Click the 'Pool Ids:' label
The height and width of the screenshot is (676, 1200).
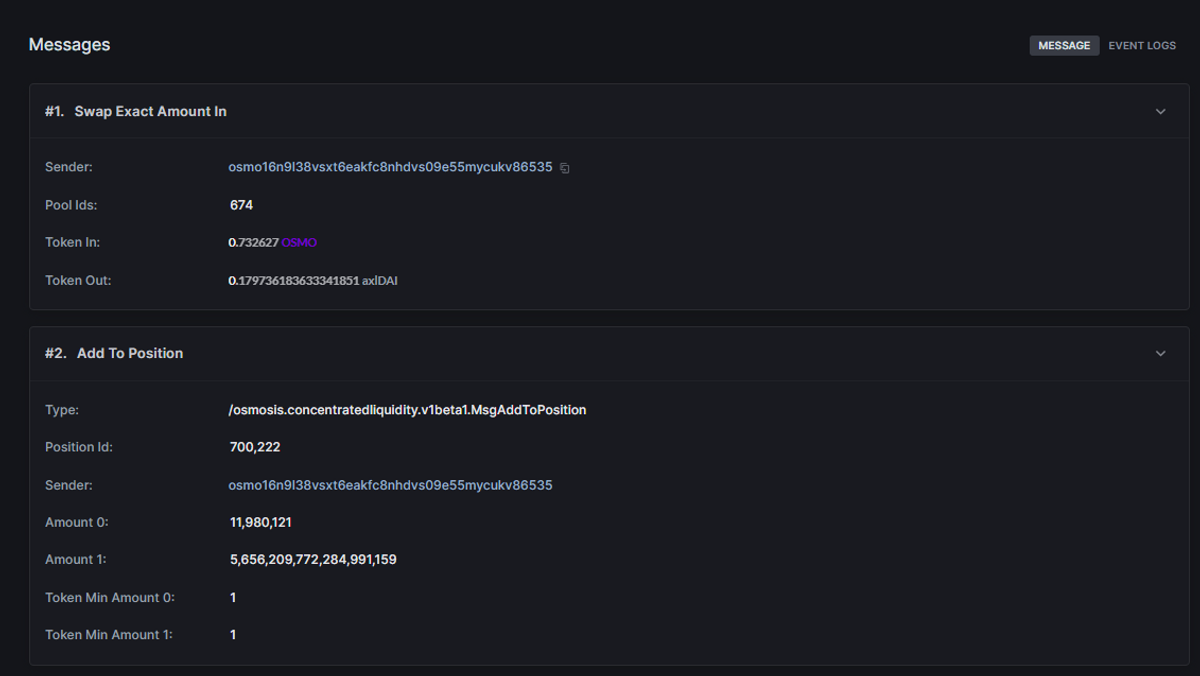pyautogui.click(x=71, y=205)
